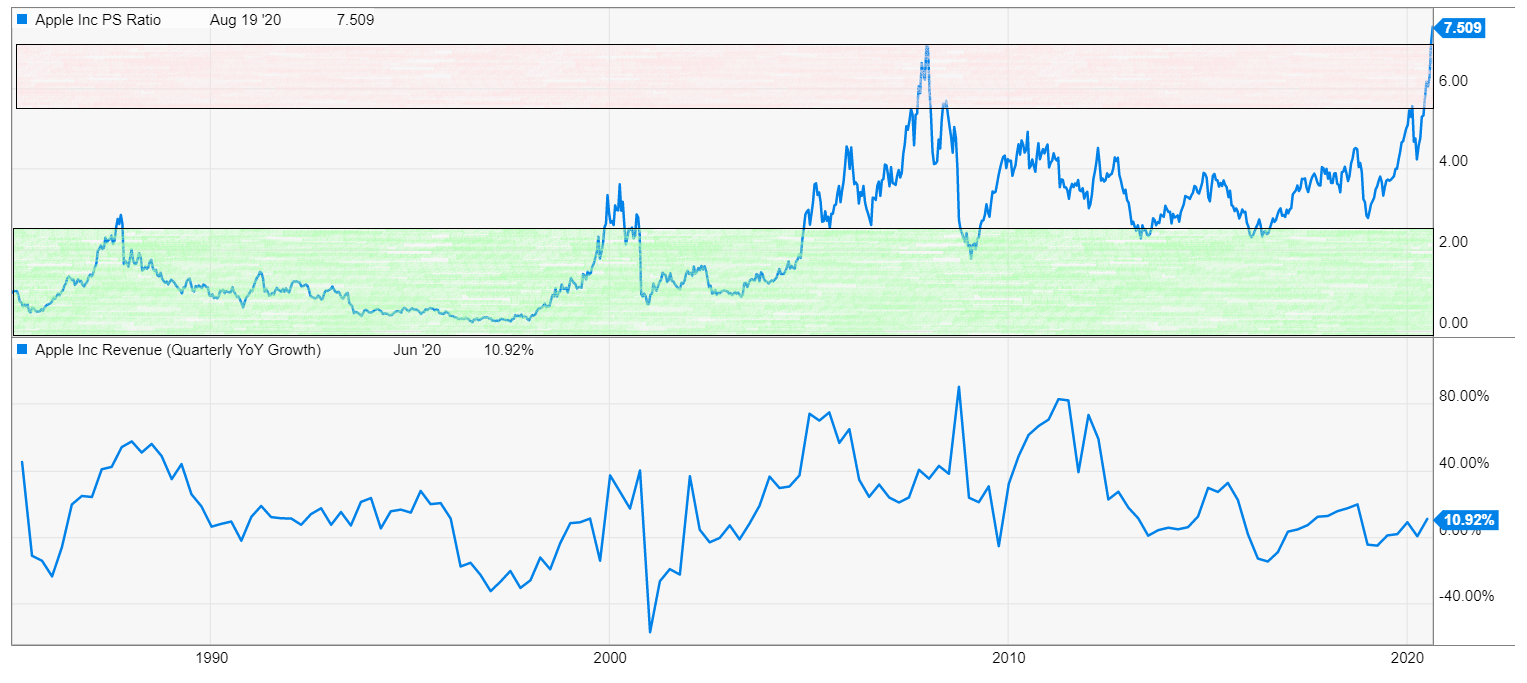Click the 'Aug 19 '20' date in top legend

[246, 19]
